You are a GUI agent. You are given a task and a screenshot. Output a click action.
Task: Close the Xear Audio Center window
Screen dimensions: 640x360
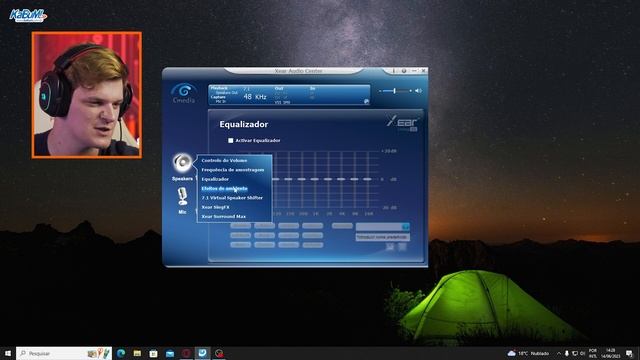(x=424, y=71)
